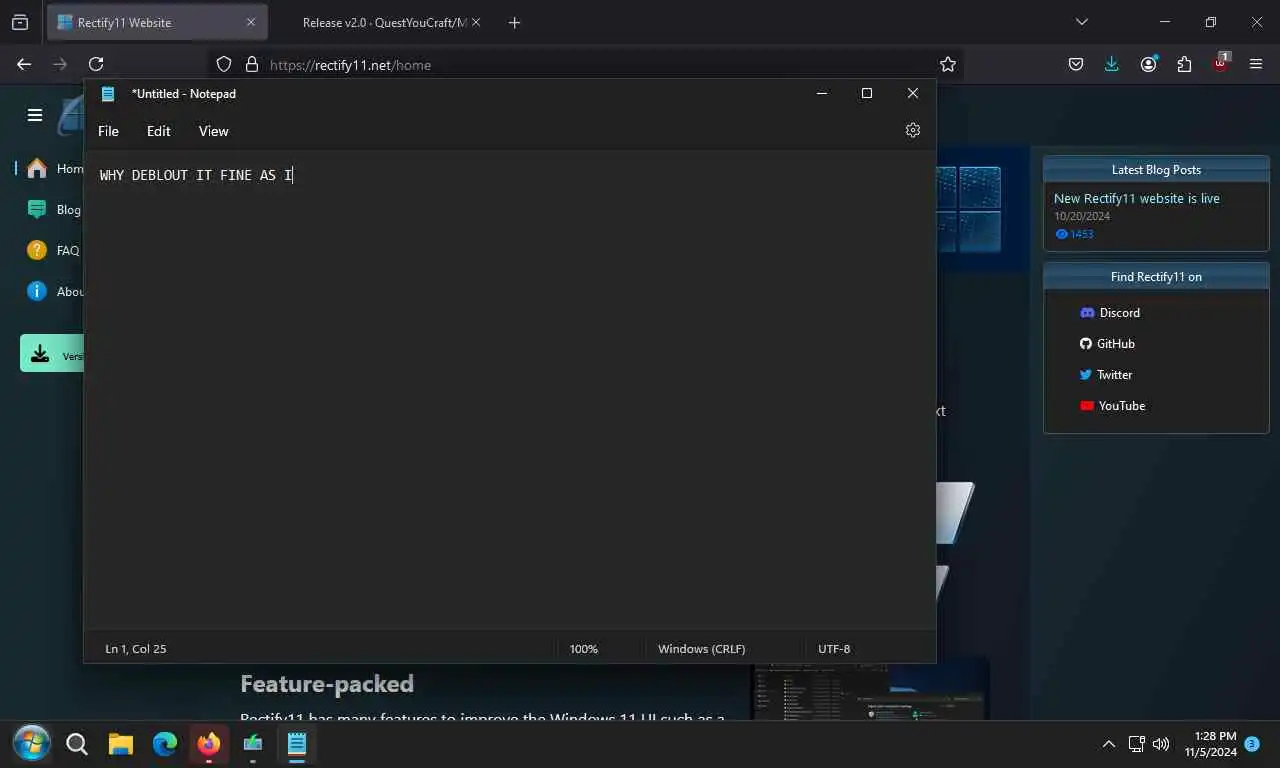The image size is (1280, 768).
Task: Open the Firefox application menu
Action: pos(1256,64)
